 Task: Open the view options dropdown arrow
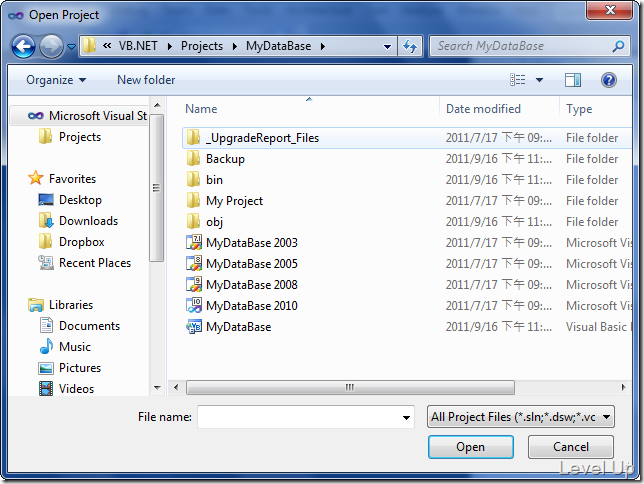click(539, 80)
